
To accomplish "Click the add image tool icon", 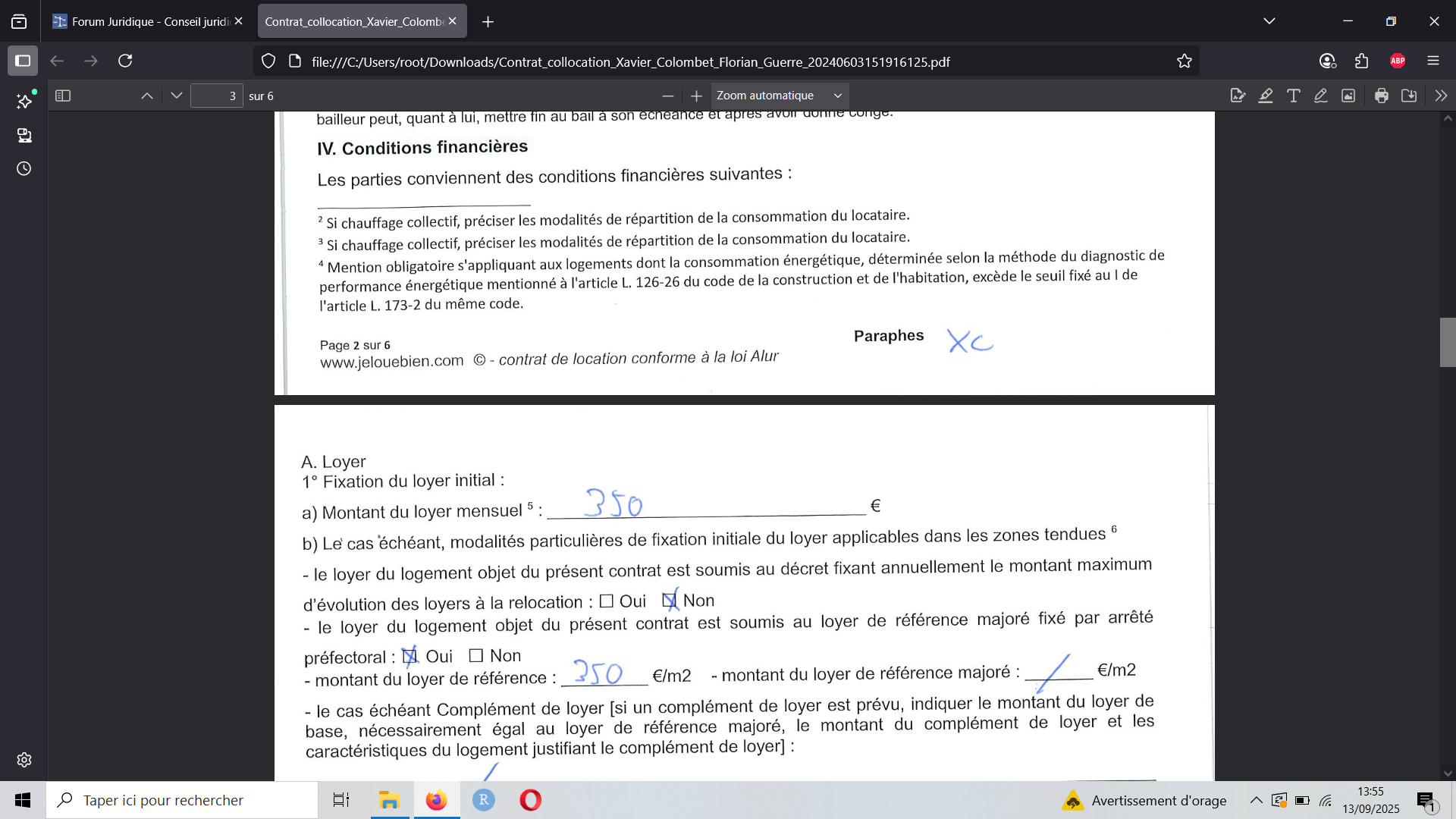I will [1348, 96].
